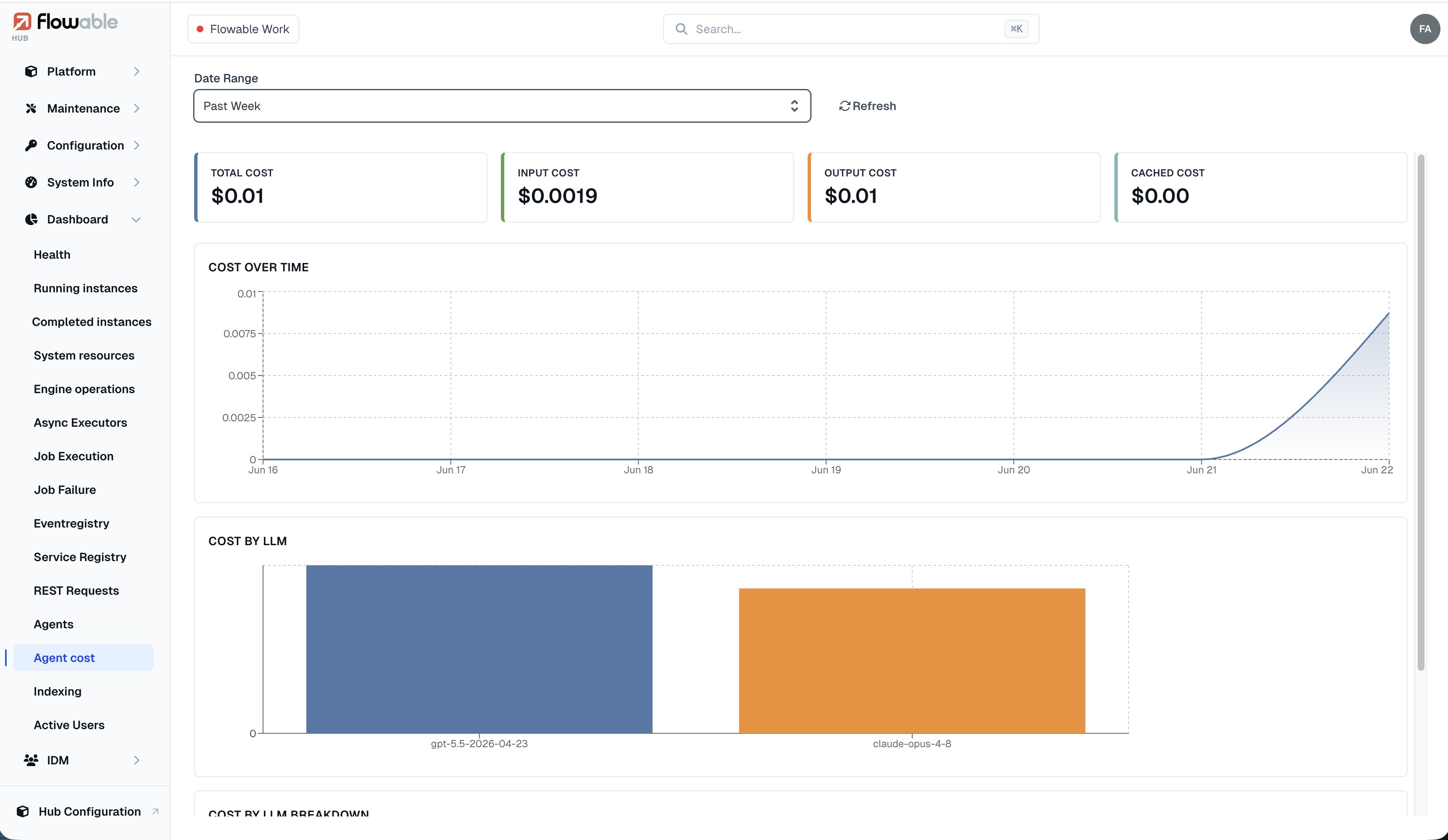Open Hub Configuration link
Viewport: 1448px width, 840px height.
pos(90,811)
